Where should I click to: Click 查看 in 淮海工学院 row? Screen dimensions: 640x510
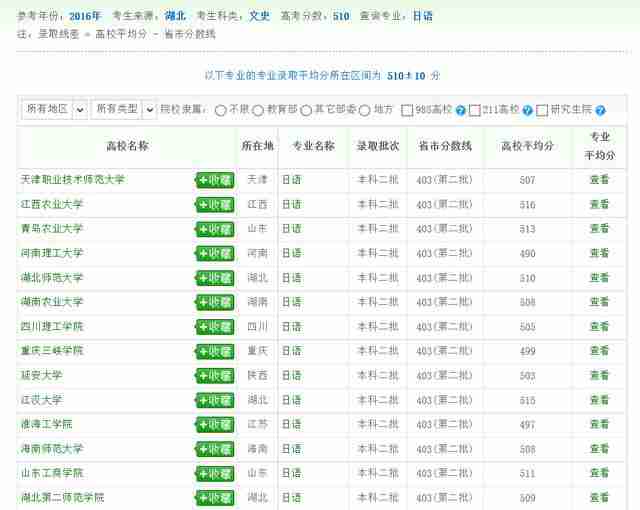tap(599, 424)
